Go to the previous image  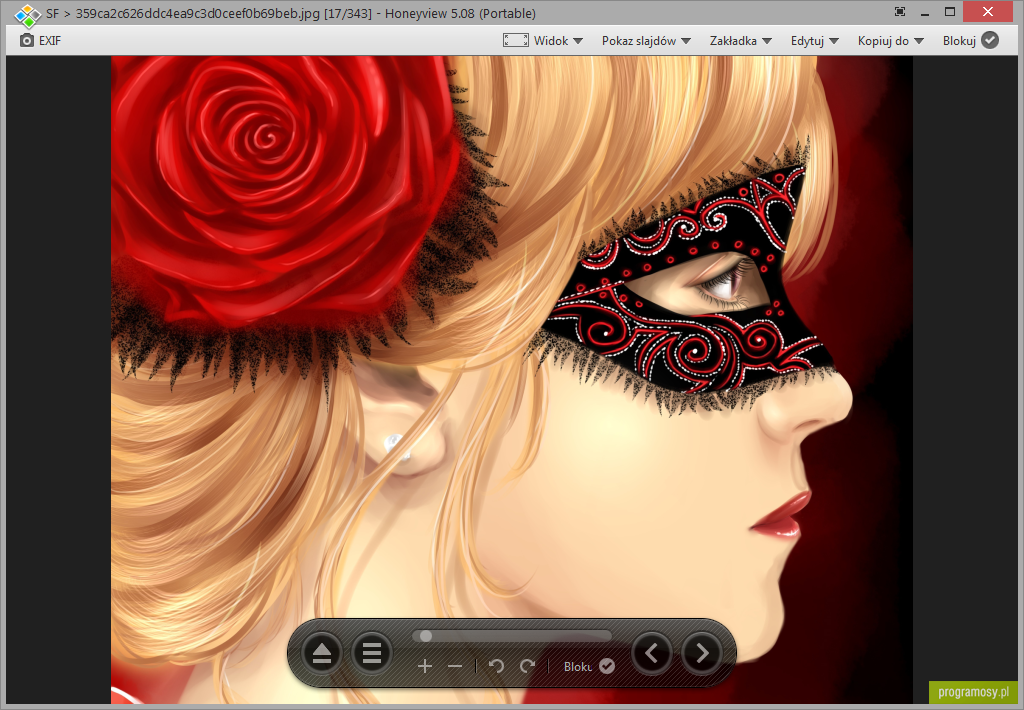[x=652, y=653]
